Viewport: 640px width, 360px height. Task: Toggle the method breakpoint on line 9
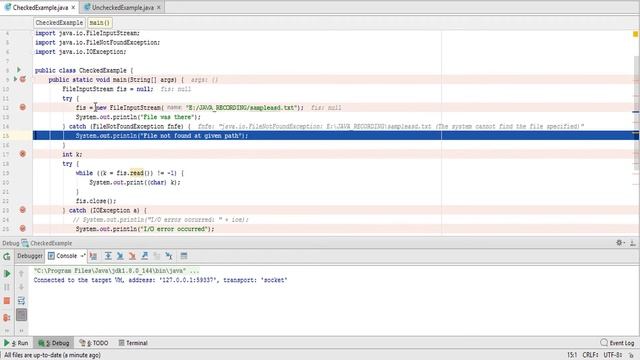coord(23,79)
